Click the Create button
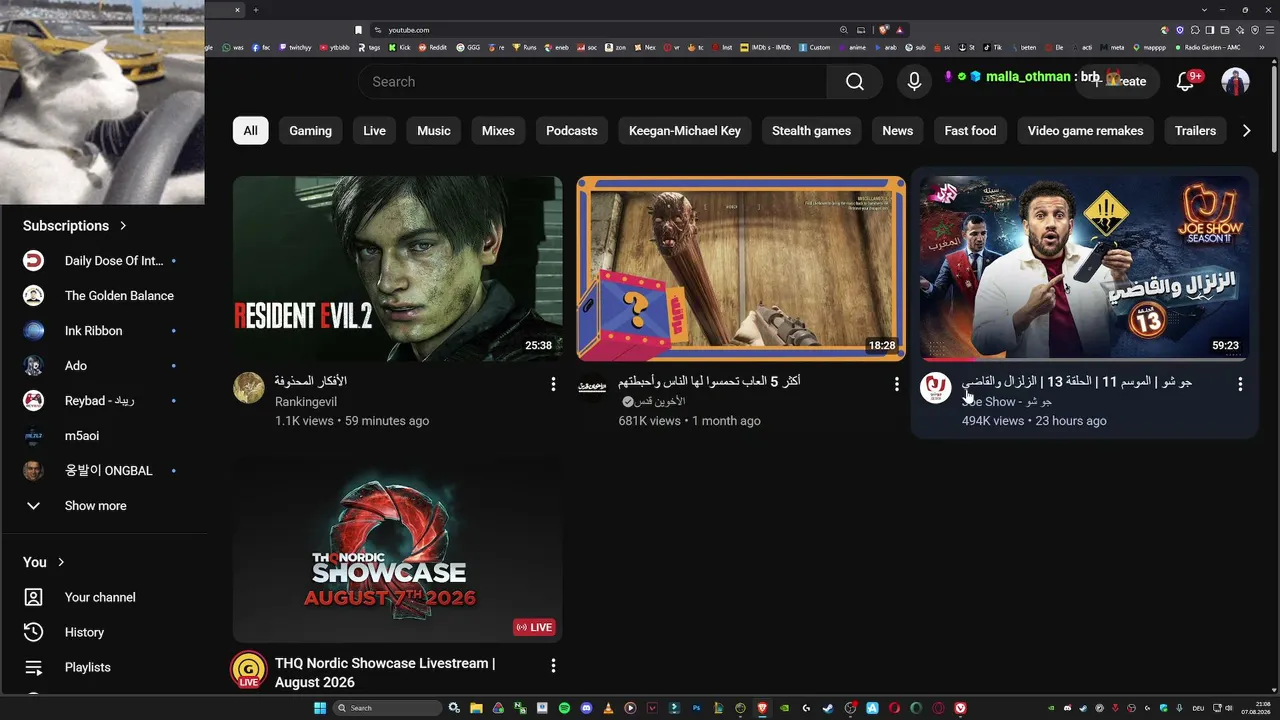This screenshot has height=720, width=1280. tap(1118, 82)
